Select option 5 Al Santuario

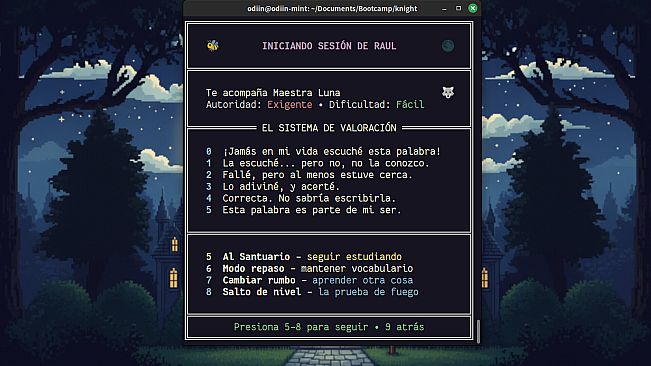[x=303, y=256]
